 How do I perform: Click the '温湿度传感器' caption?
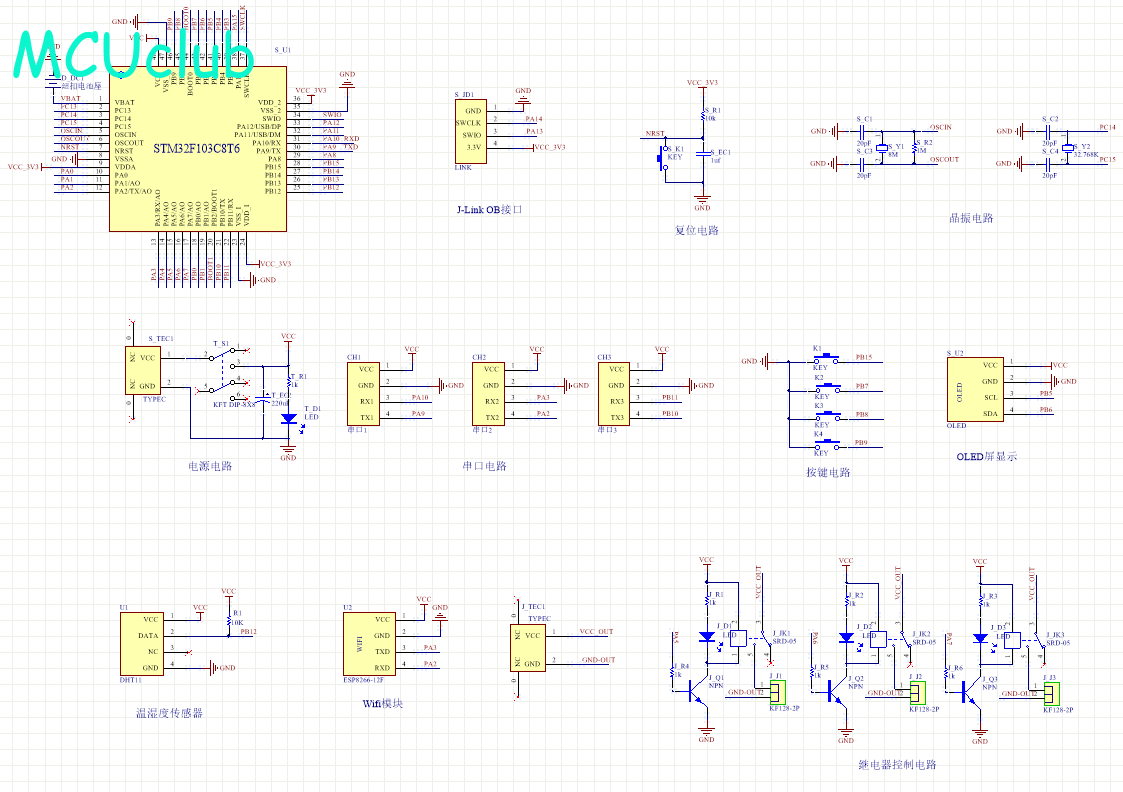170,713
